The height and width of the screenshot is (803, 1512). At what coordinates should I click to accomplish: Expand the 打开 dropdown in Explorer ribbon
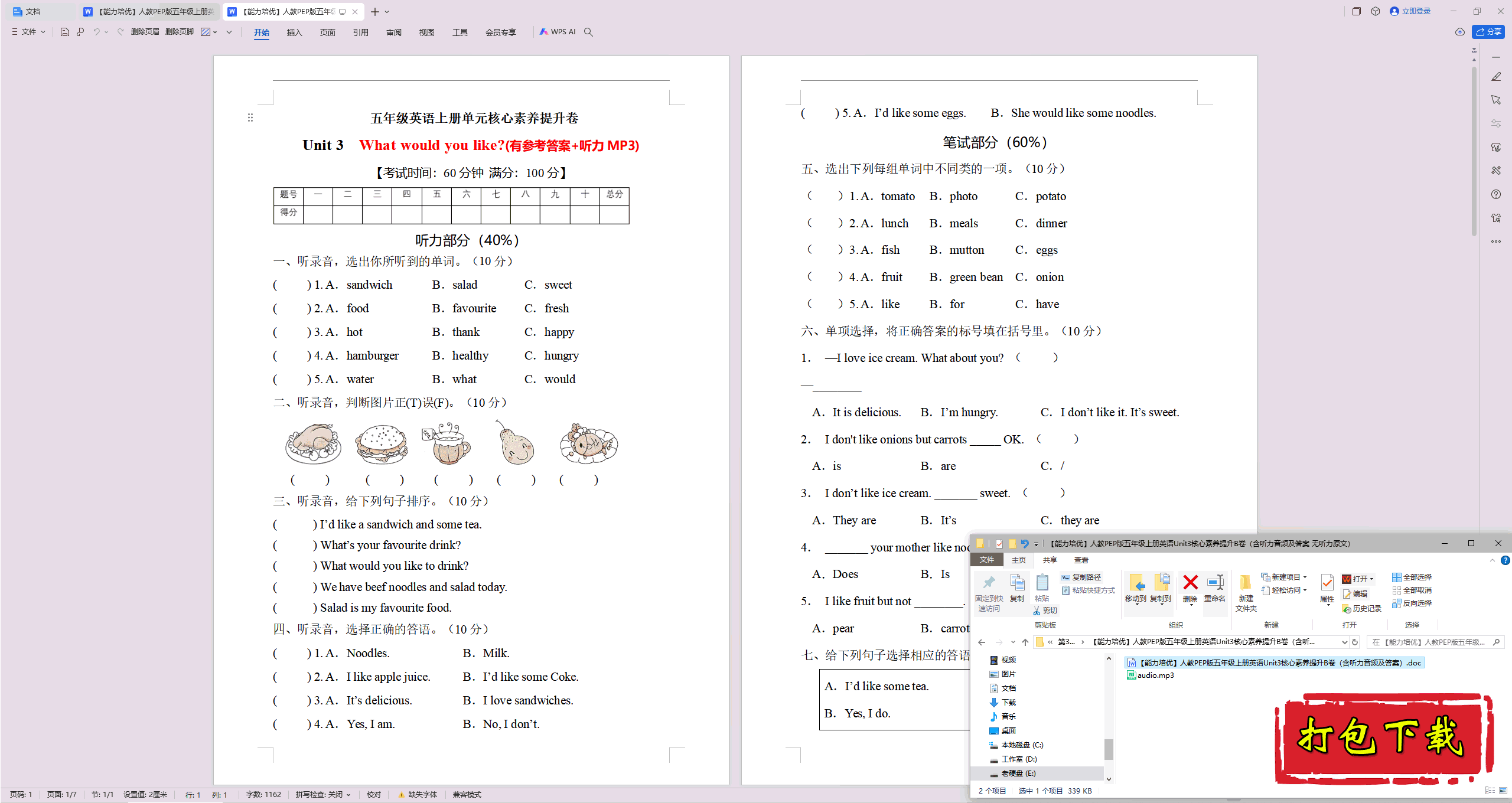pyautogui.click(x=1371, y=579)
